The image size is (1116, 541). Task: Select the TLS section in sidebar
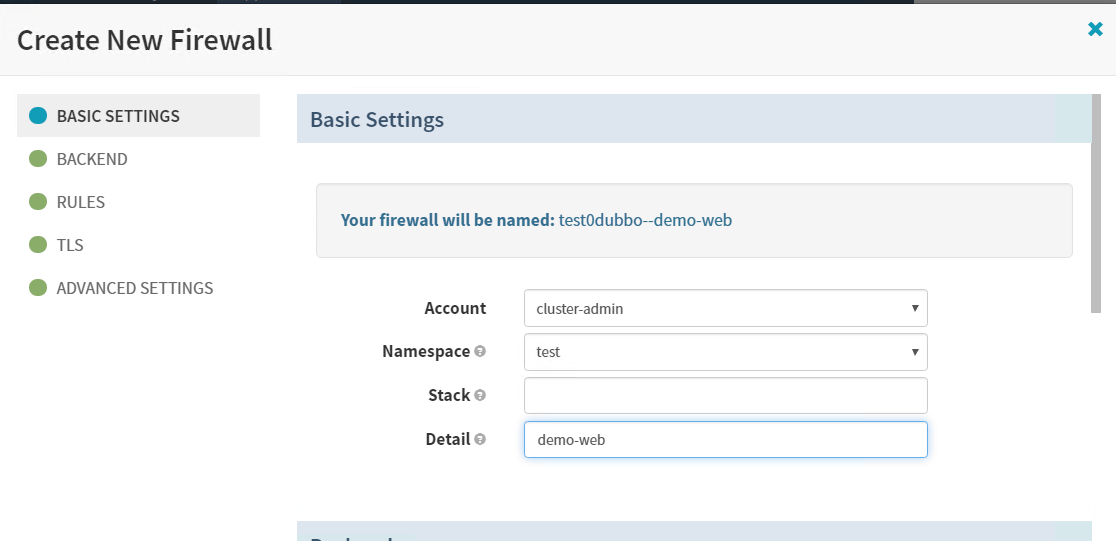[70, 245]
